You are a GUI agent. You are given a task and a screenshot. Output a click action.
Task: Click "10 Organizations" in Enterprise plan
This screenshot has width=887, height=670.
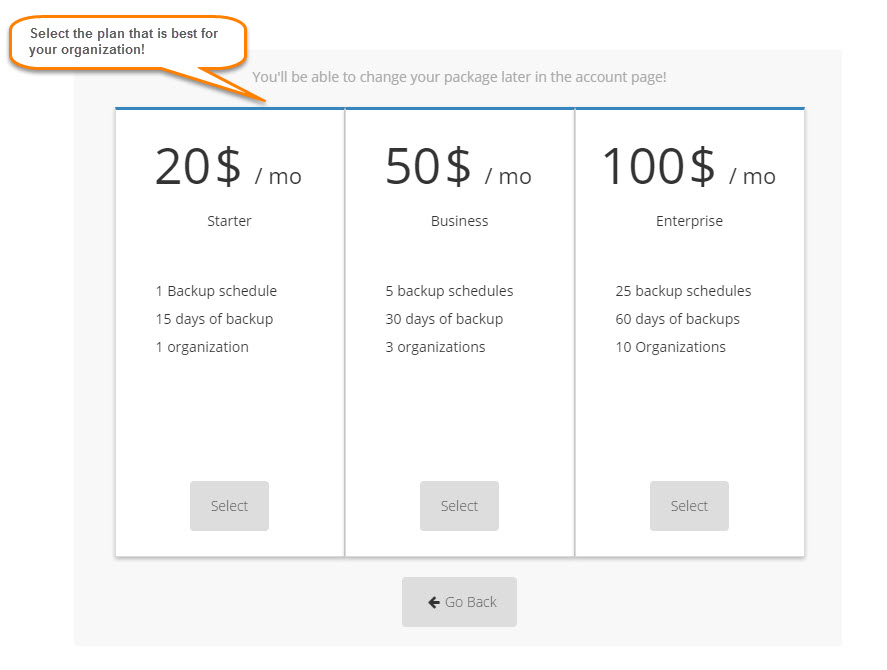point(670,347)
